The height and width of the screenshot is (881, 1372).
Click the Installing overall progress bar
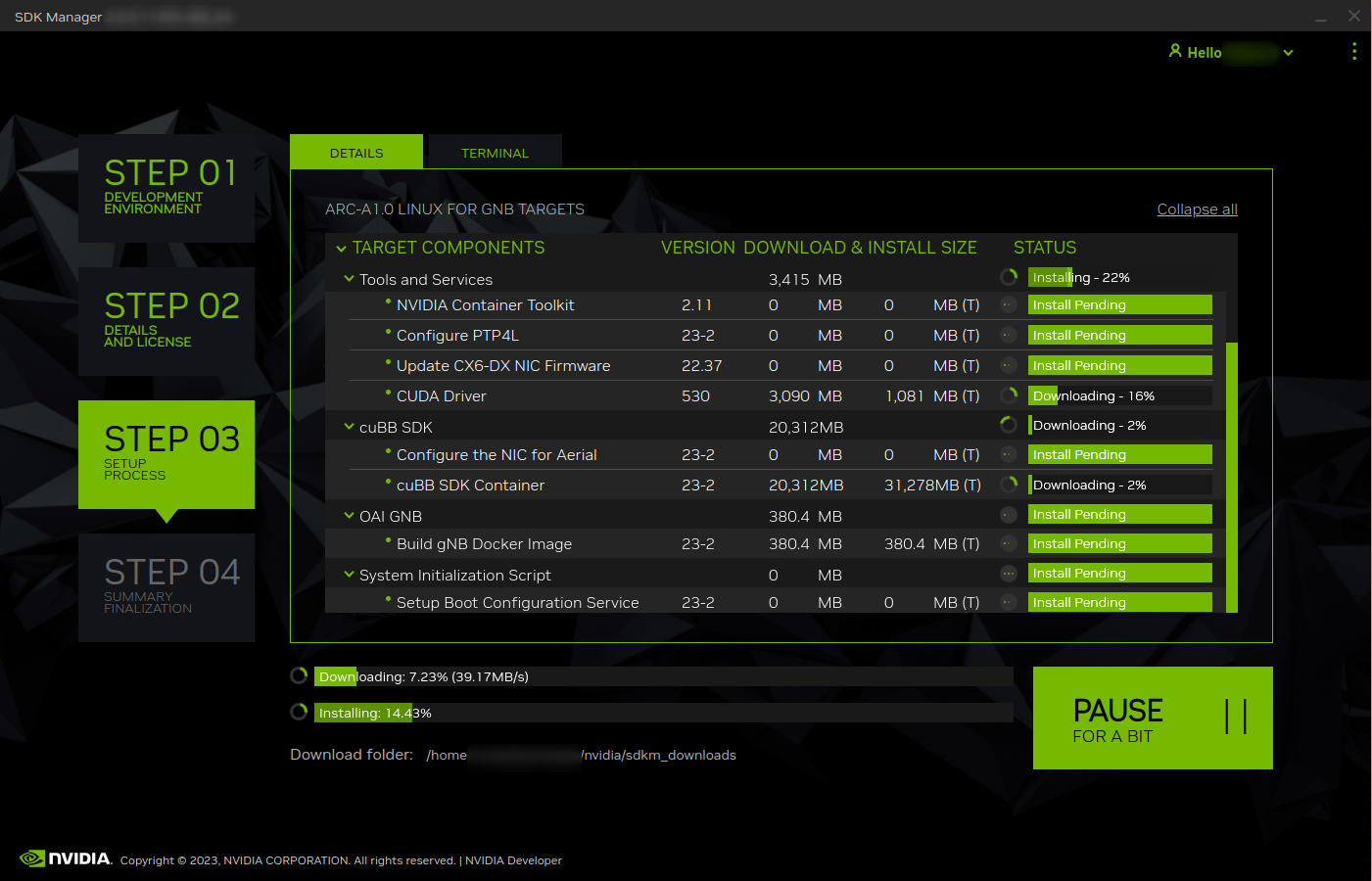point(663,713)
